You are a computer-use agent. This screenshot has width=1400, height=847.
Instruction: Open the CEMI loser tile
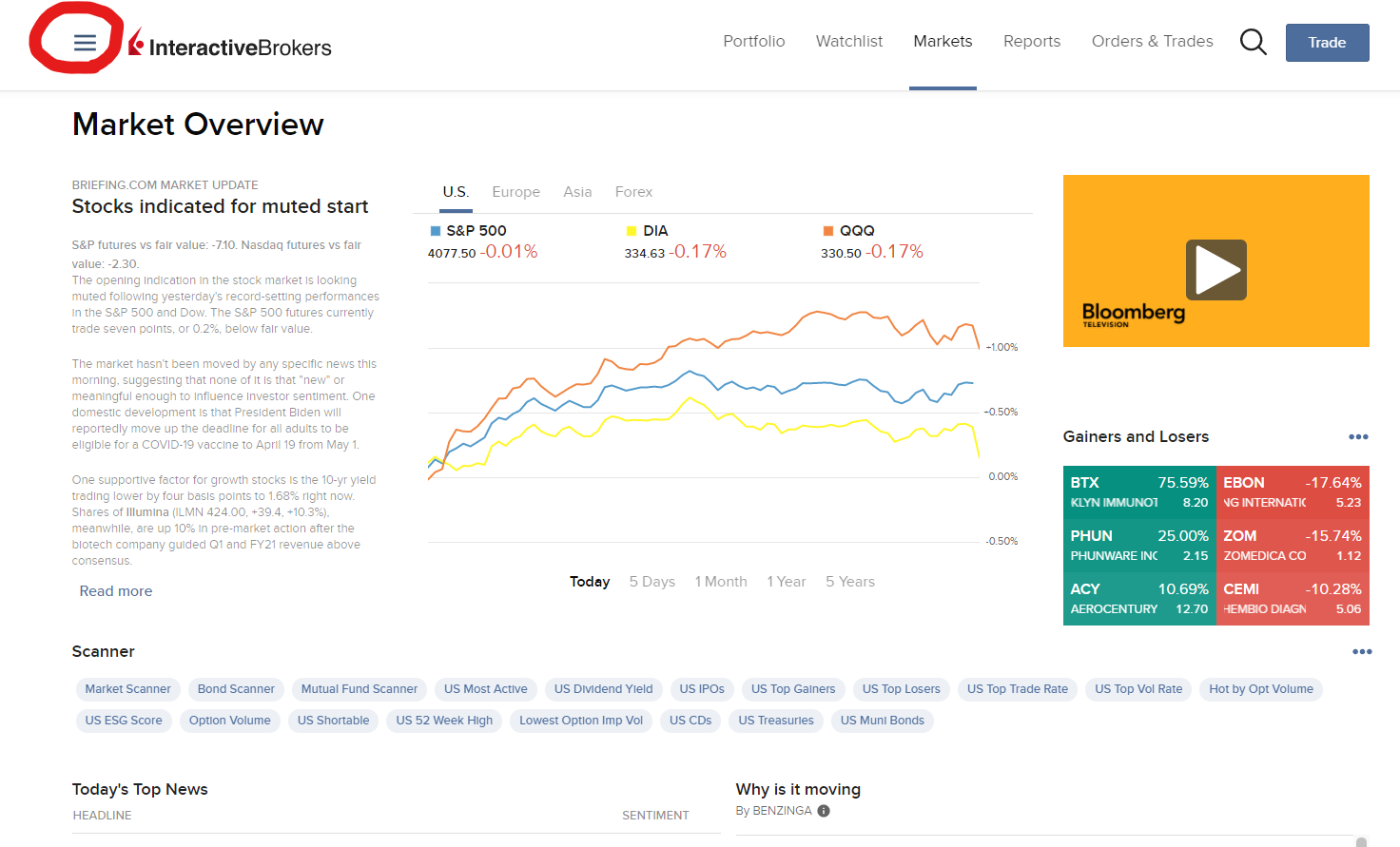point(1293,599)
